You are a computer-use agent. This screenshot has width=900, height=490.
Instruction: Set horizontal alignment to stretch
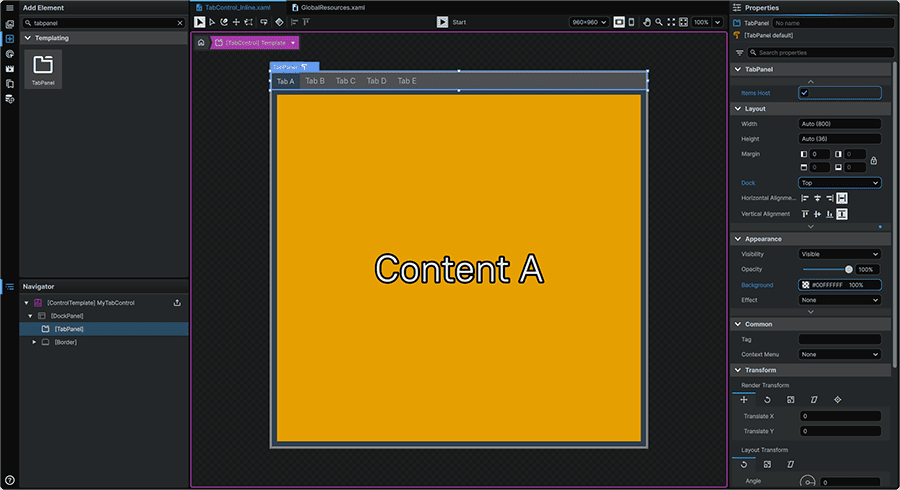click(x=842, y=198)
